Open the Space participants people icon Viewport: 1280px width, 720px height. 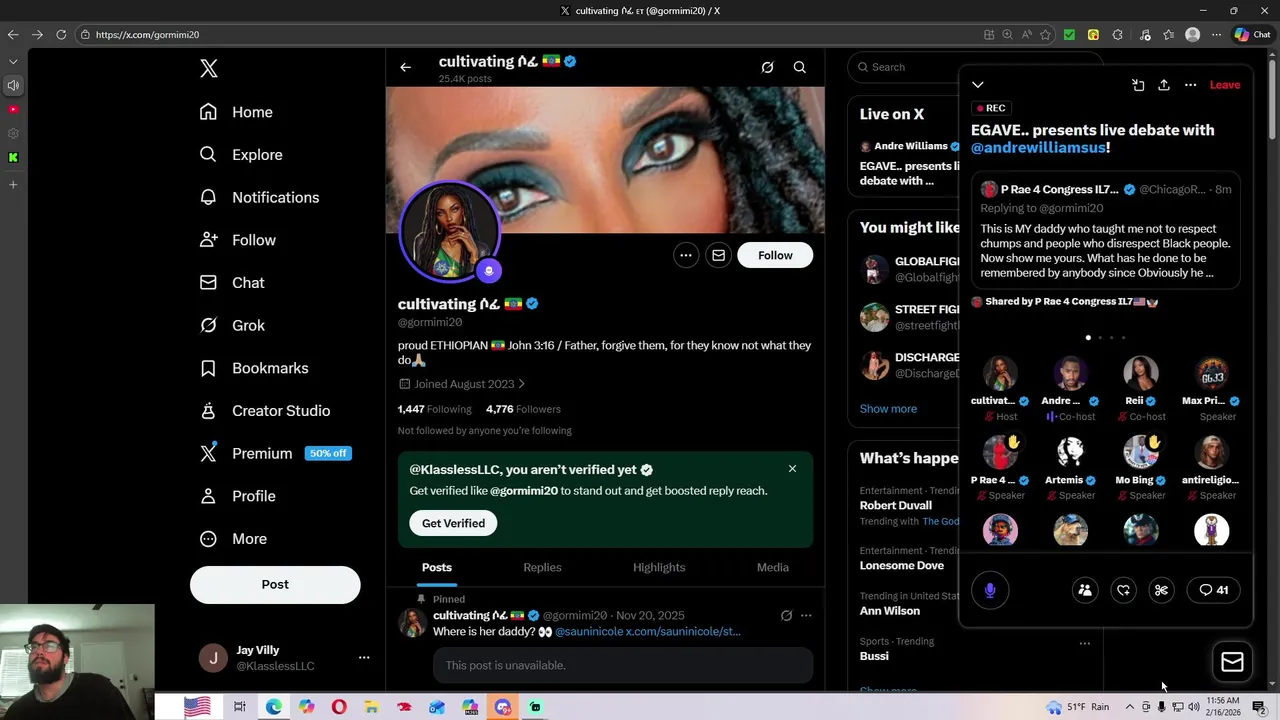[x=1085, y=590]
